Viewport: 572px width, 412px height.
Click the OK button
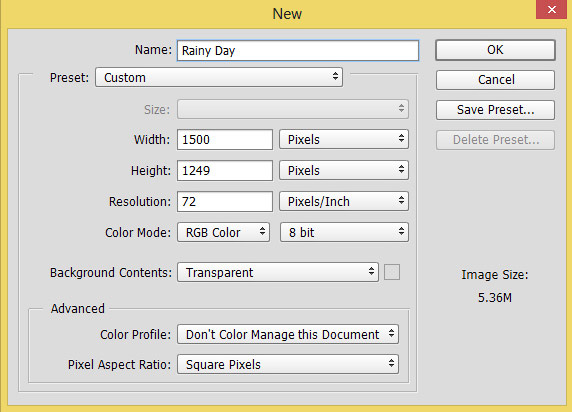[495, 50]
